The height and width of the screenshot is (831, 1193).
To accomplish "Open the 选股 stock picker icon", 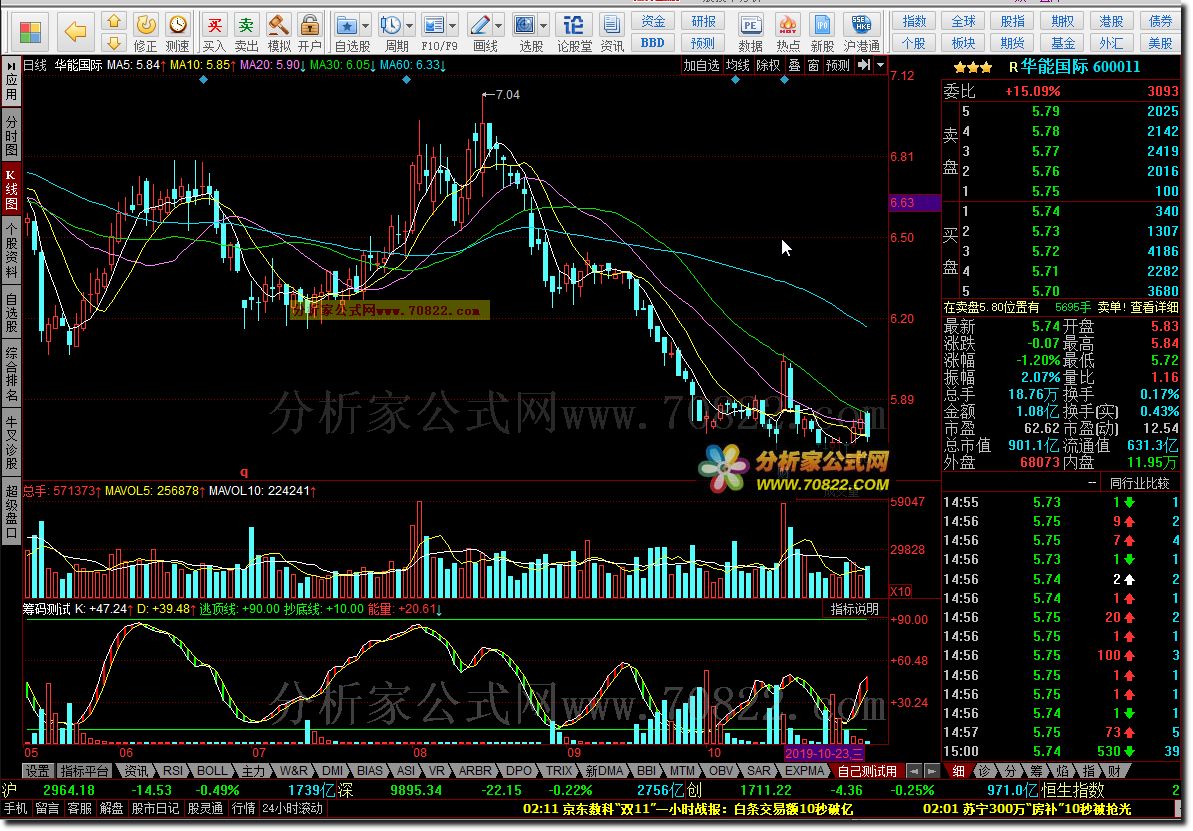I will [x=524, y=26].
